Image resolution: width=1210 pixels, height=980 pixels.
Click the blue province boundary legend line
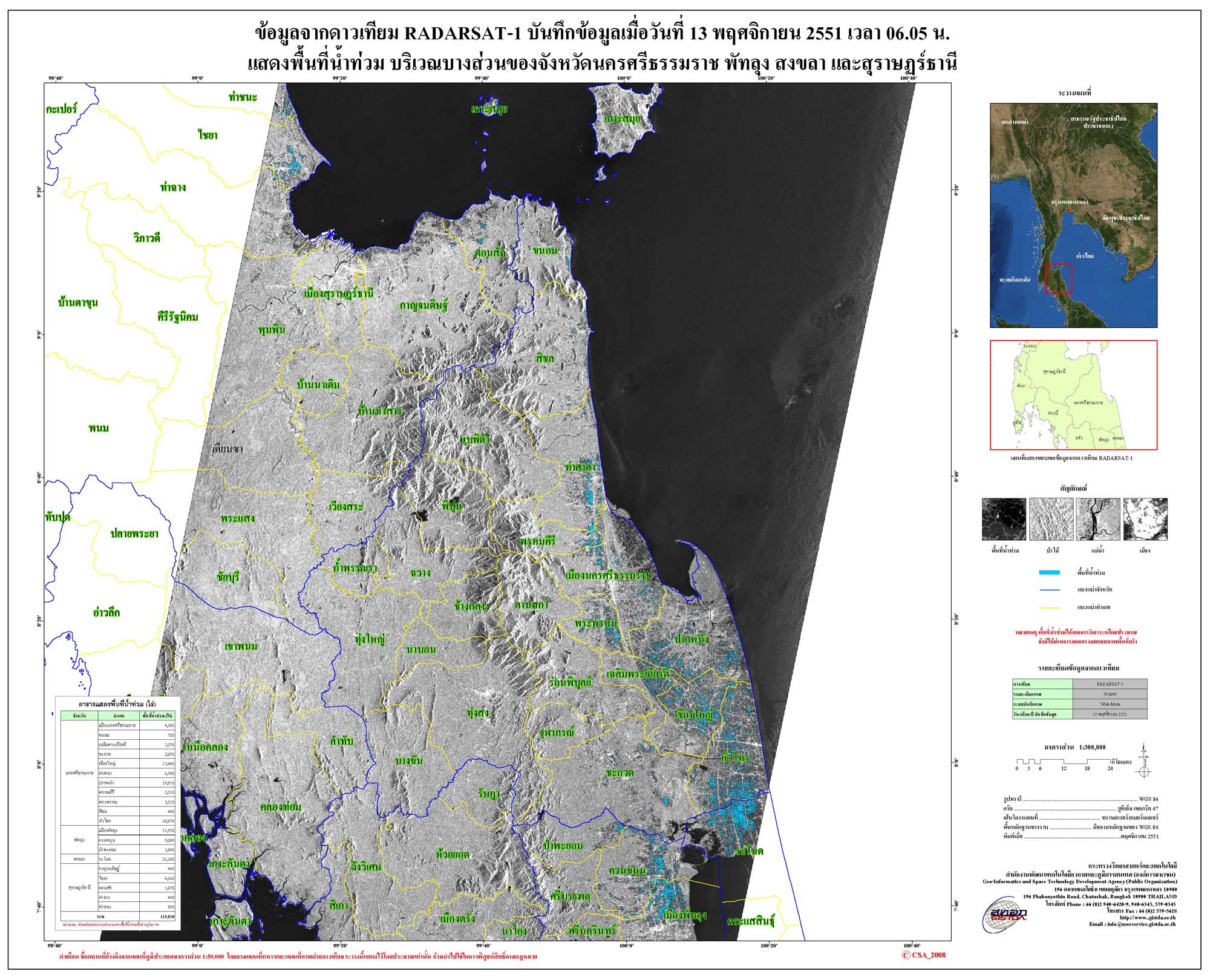pyautogui.click(x=1049, y=589)
